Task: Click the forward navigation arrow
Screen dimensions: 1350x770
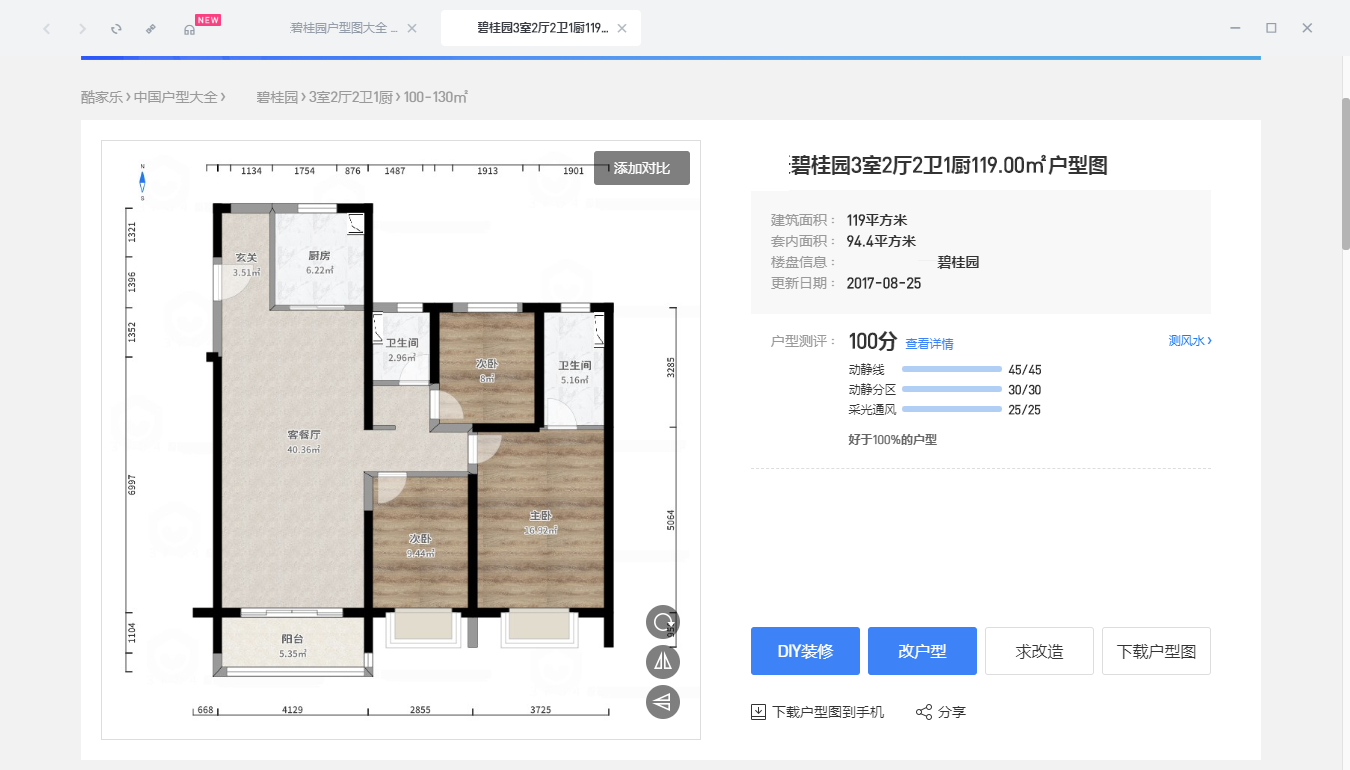Action: click(x=81, y=29)
